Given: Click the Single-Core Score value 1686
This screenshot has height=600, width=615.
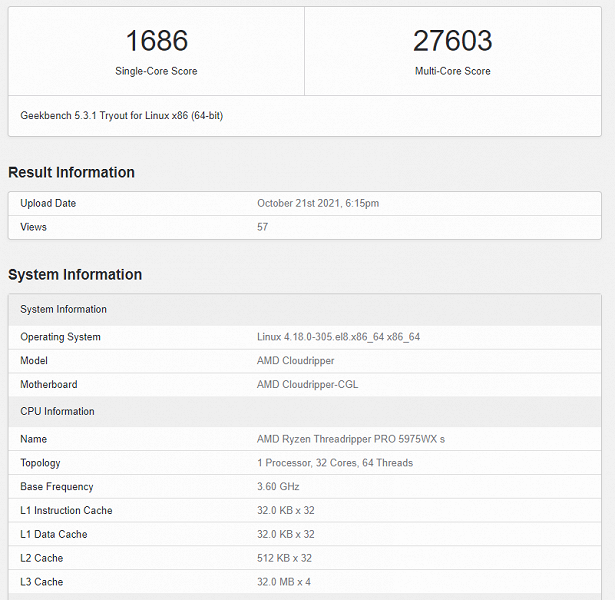Looking at the screenshot, I should point(156,41).
